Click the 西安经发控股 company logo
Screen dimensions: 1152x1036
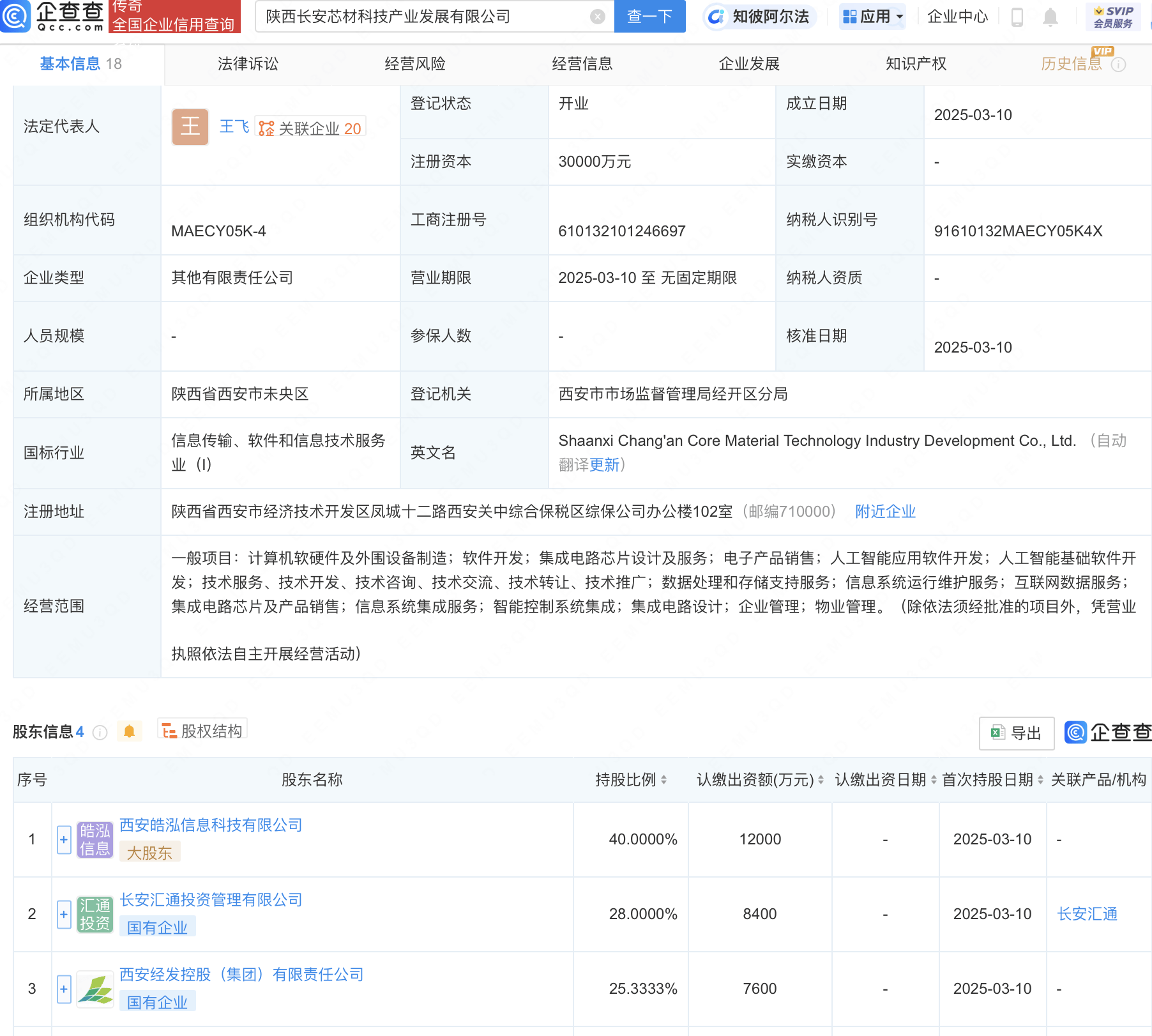click(95, 989)
